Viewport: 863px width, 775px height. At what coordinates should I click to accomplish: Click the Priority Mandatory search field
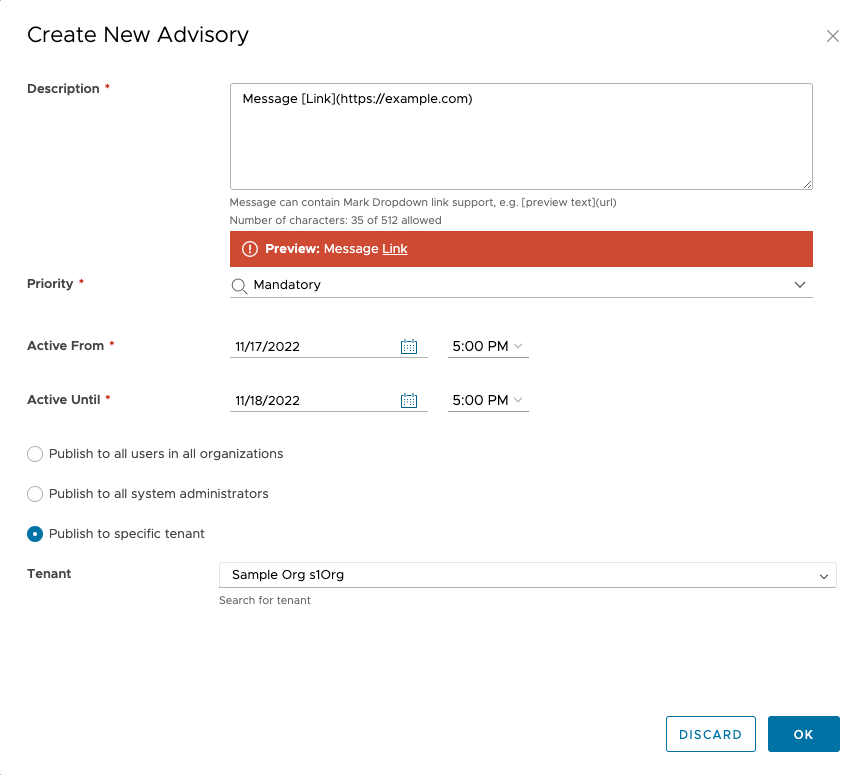click(500, 285)
